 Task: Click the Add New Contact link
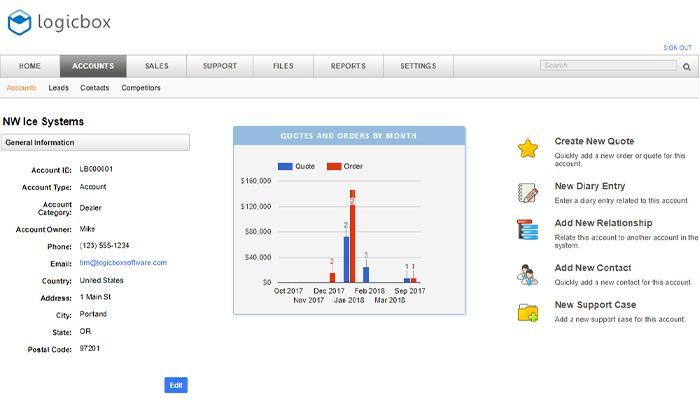(593, 268)
